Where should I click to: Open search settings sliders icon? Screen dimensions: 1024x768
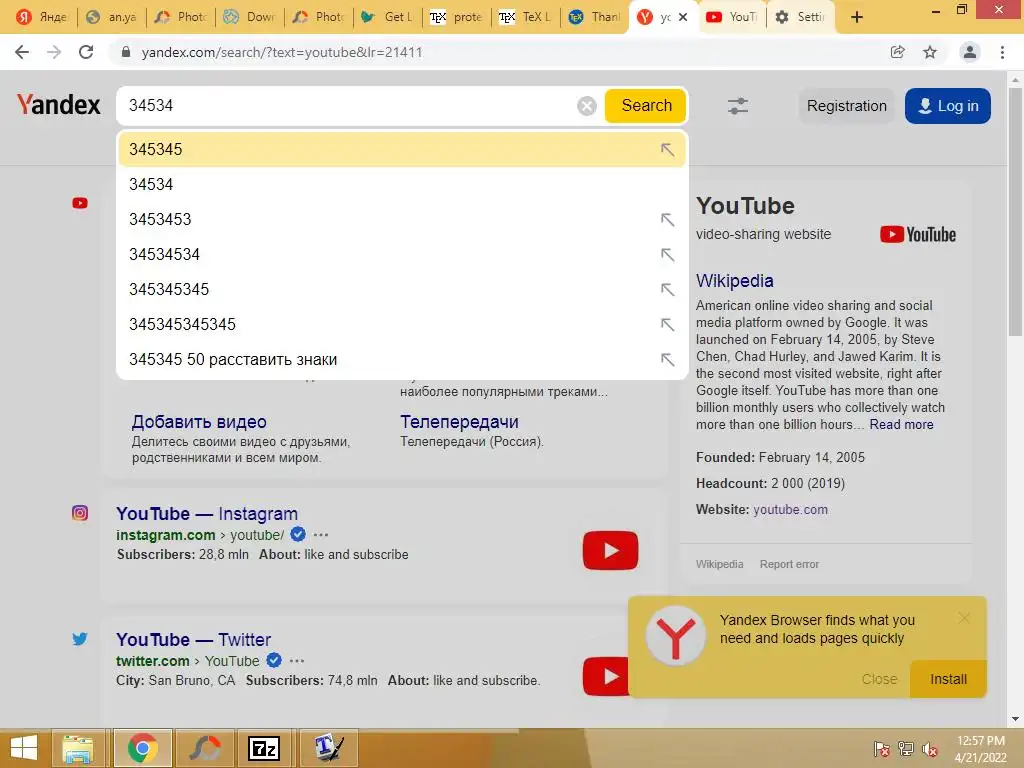[738, 106]
